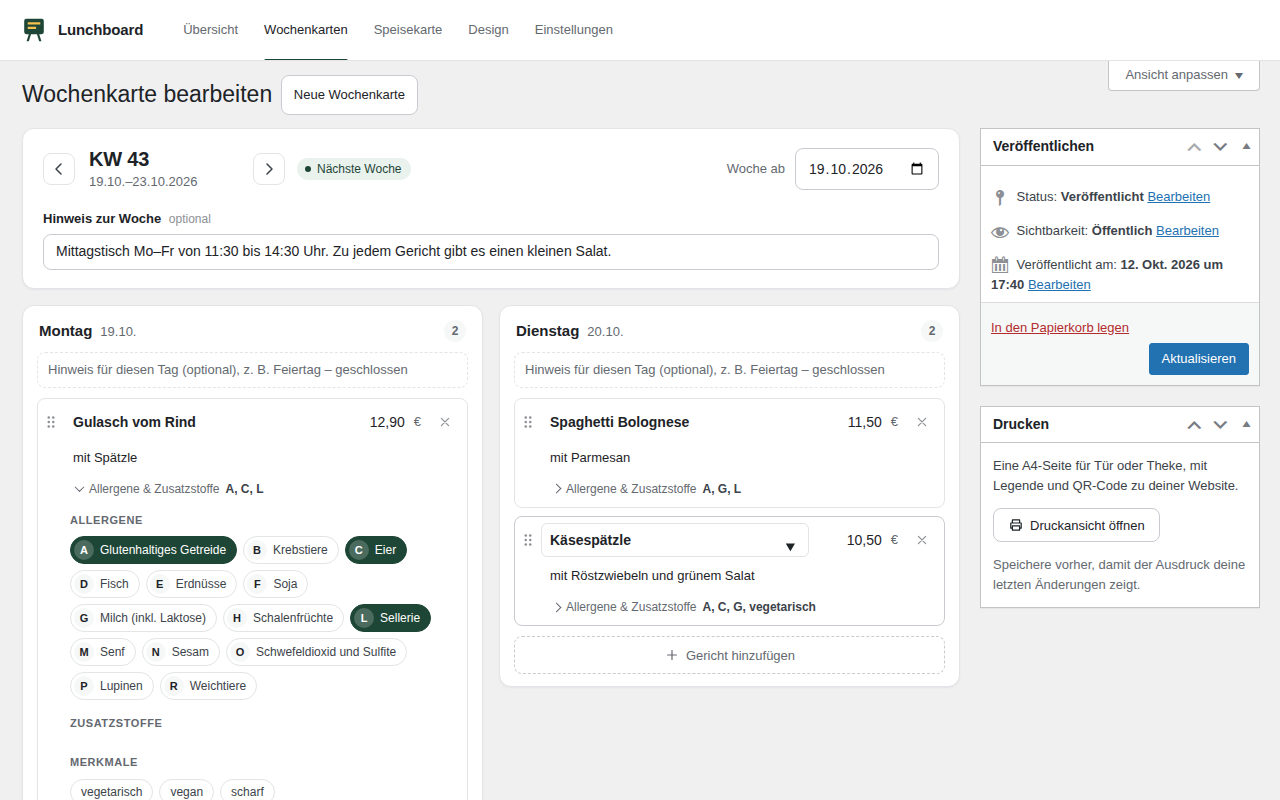Open calendar picker in date field

[917, 169]
